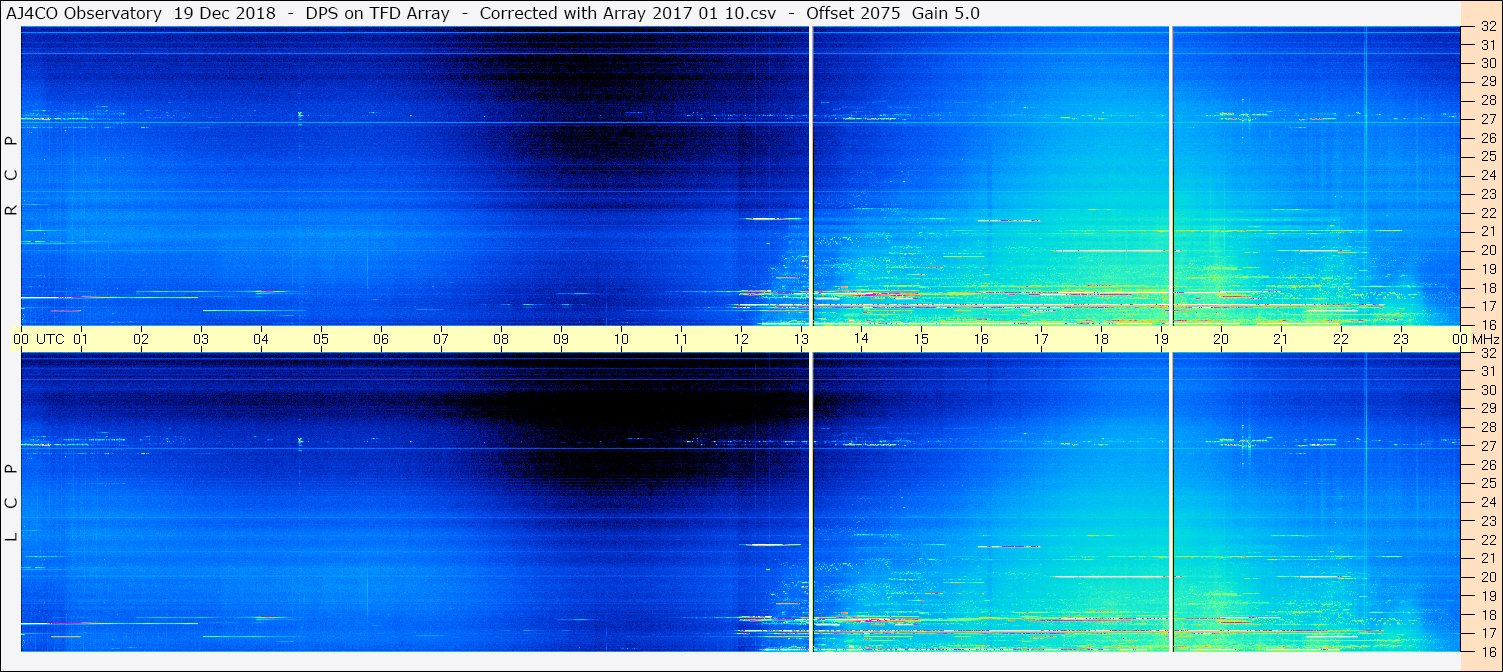This screenshot has height=672, width=1503.
Task: Click the 26 MHz label in LCP panel
Action: (x=1488, y=464)
